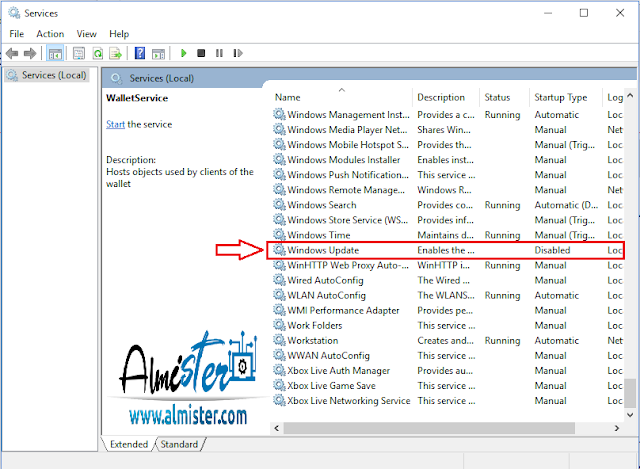Open the Action menu

[x=50, y=34]
